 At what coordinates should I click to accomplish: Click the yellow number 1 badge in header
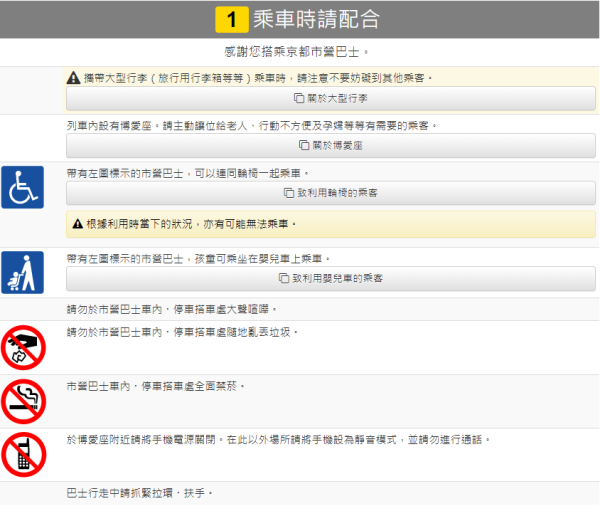(x=232, y=19)
